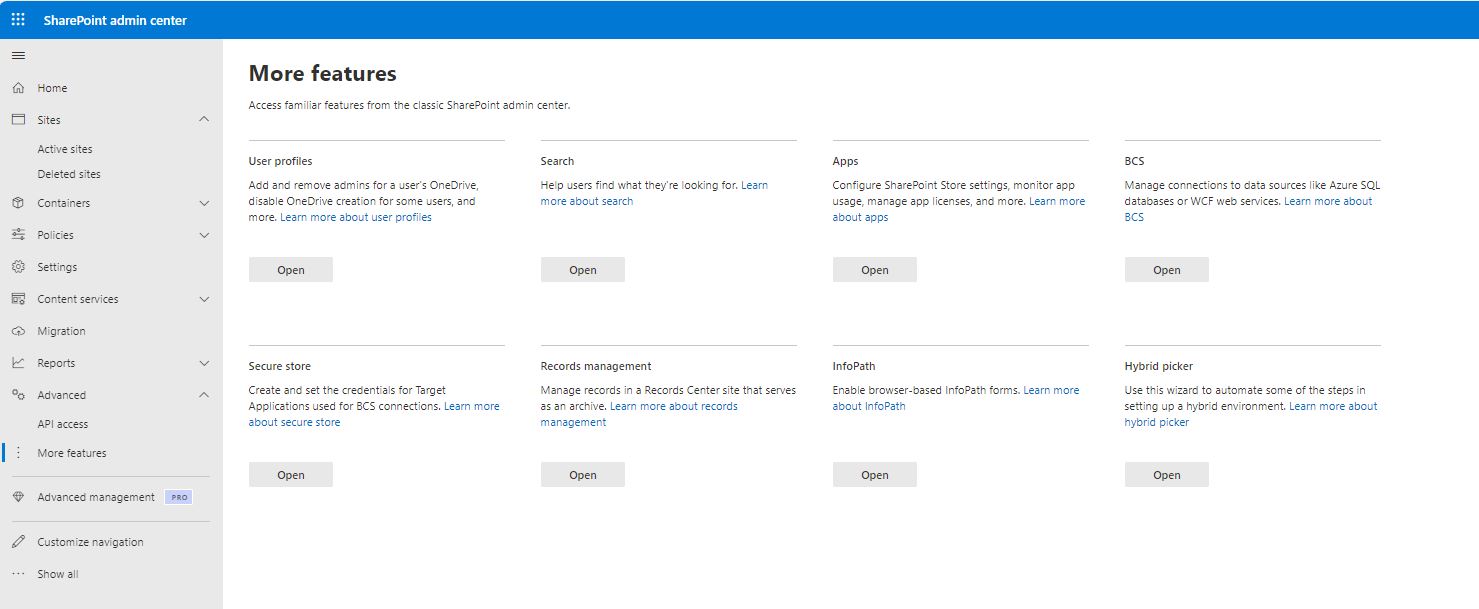1479x609 pixels.
Task: Click the Settings gear icon
Action: click(18, 267)
